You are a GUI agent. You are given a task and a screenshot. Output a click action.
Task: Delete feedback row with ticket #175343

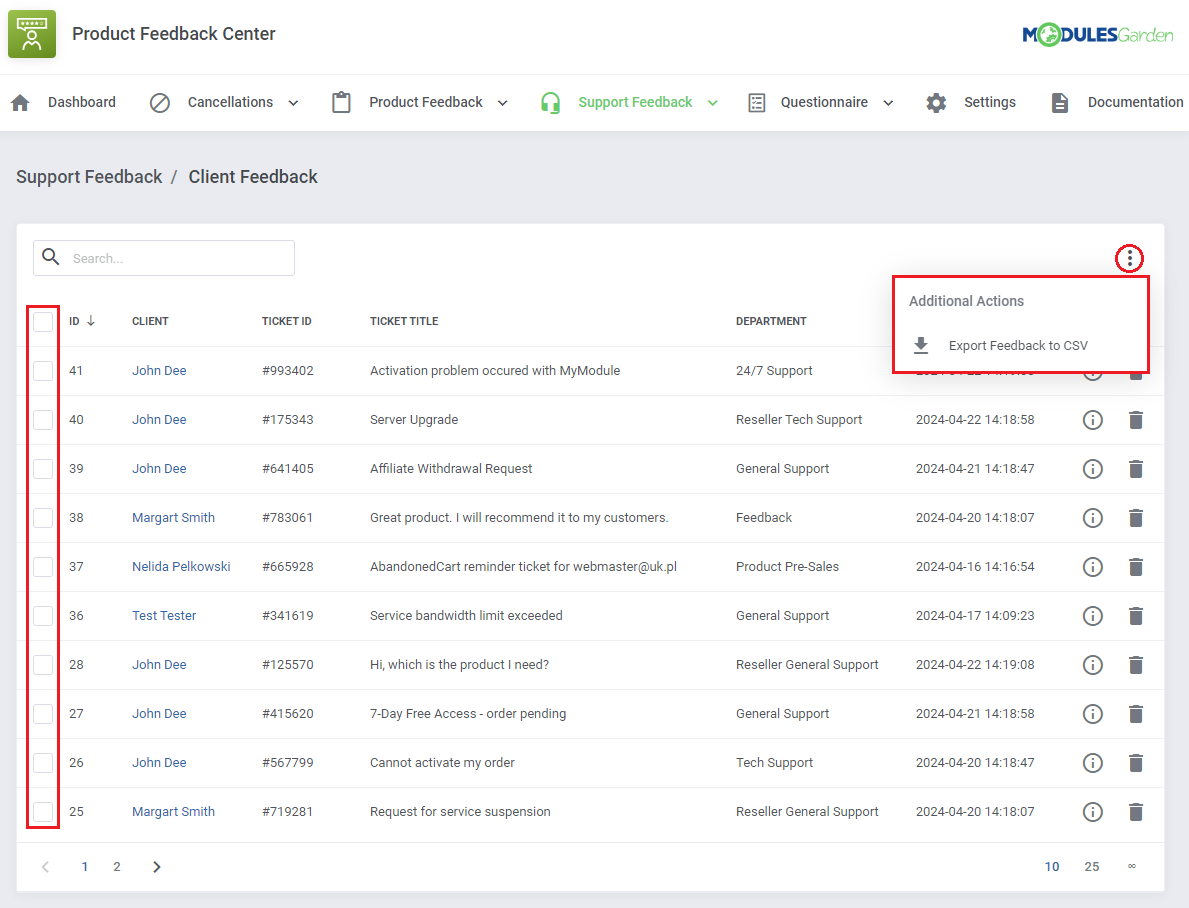(1136, 419)
